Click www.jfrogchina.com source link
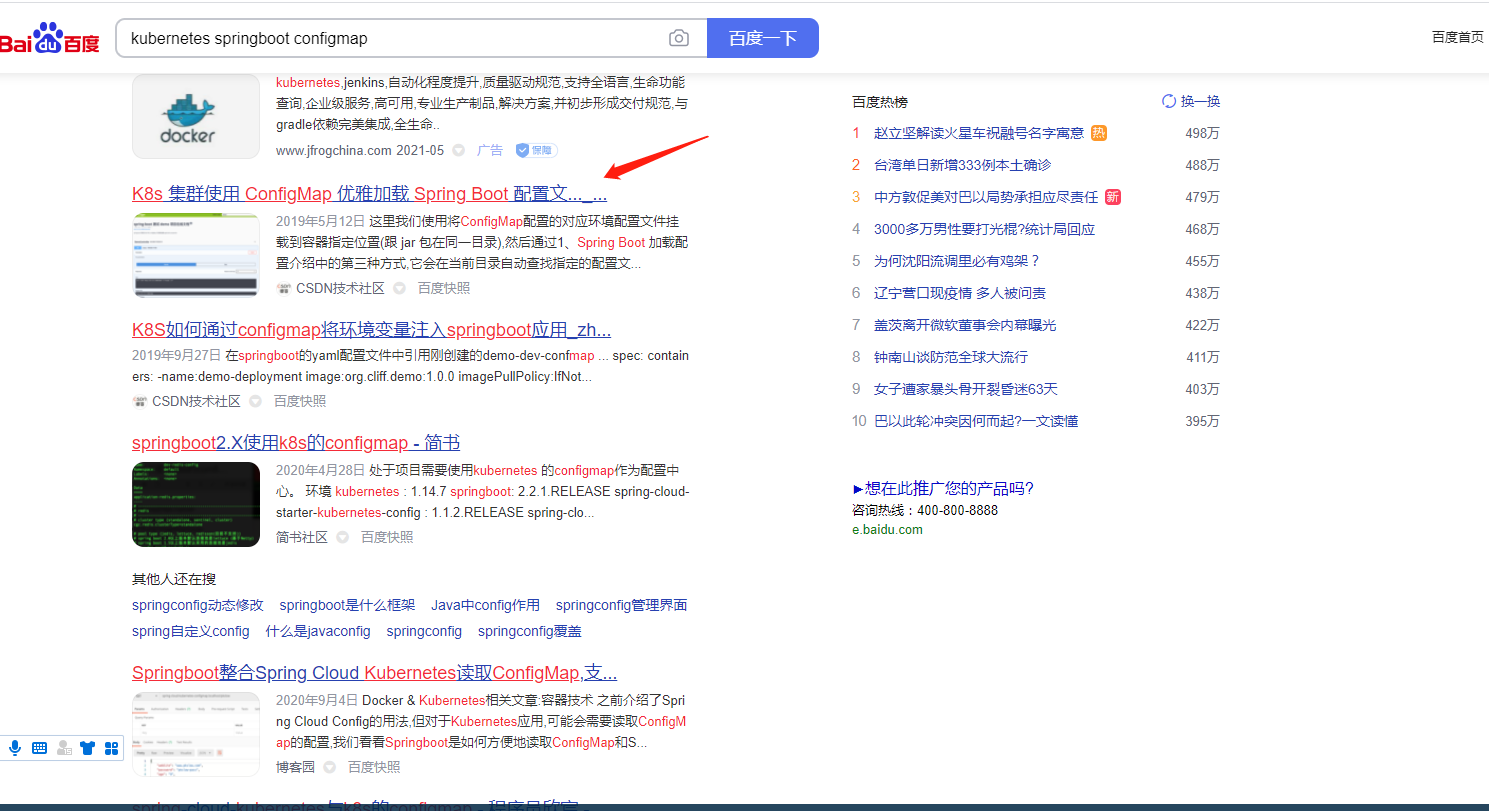 pyautogui.click(x=334, y=150)
